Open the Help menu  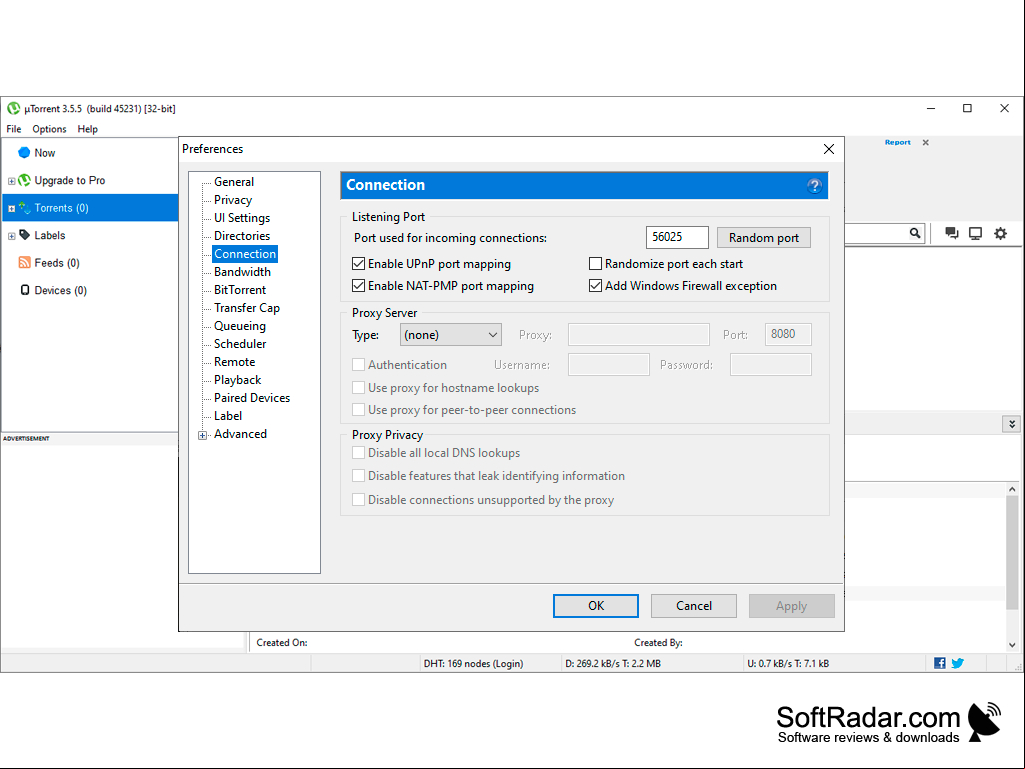[88, 129]
